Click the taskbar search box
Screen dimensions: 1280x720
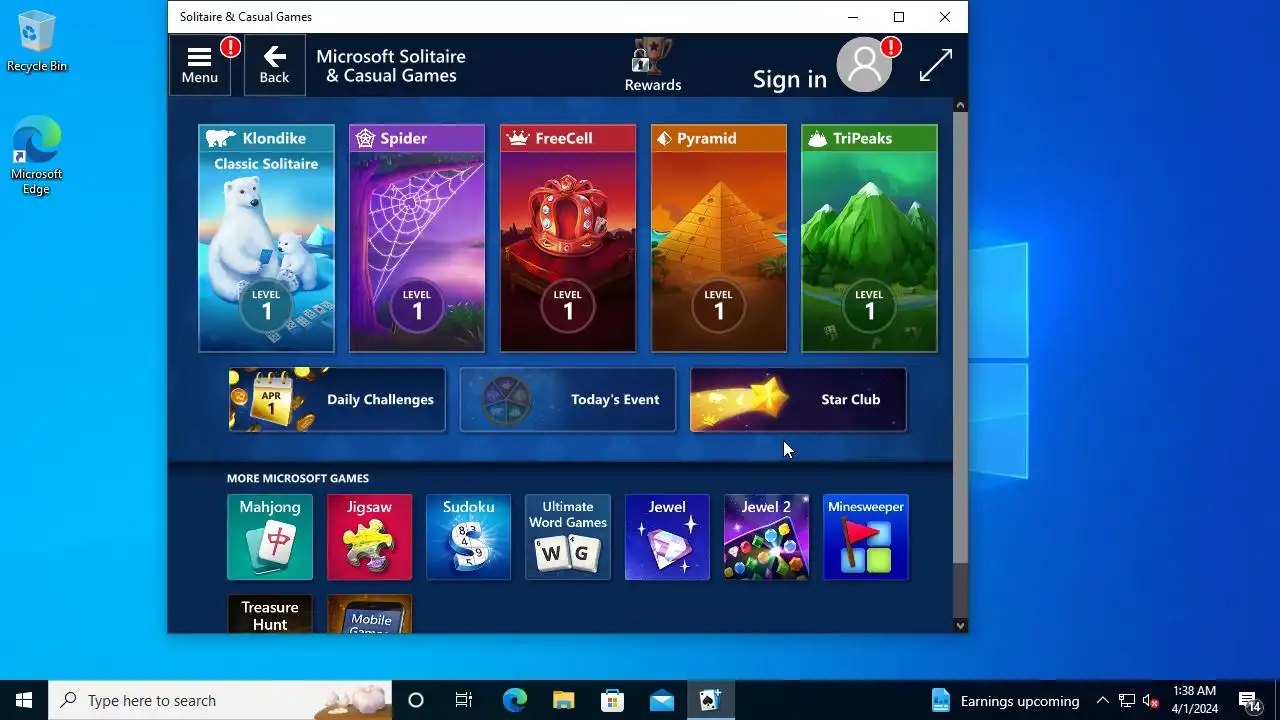(x=220, y=700)
